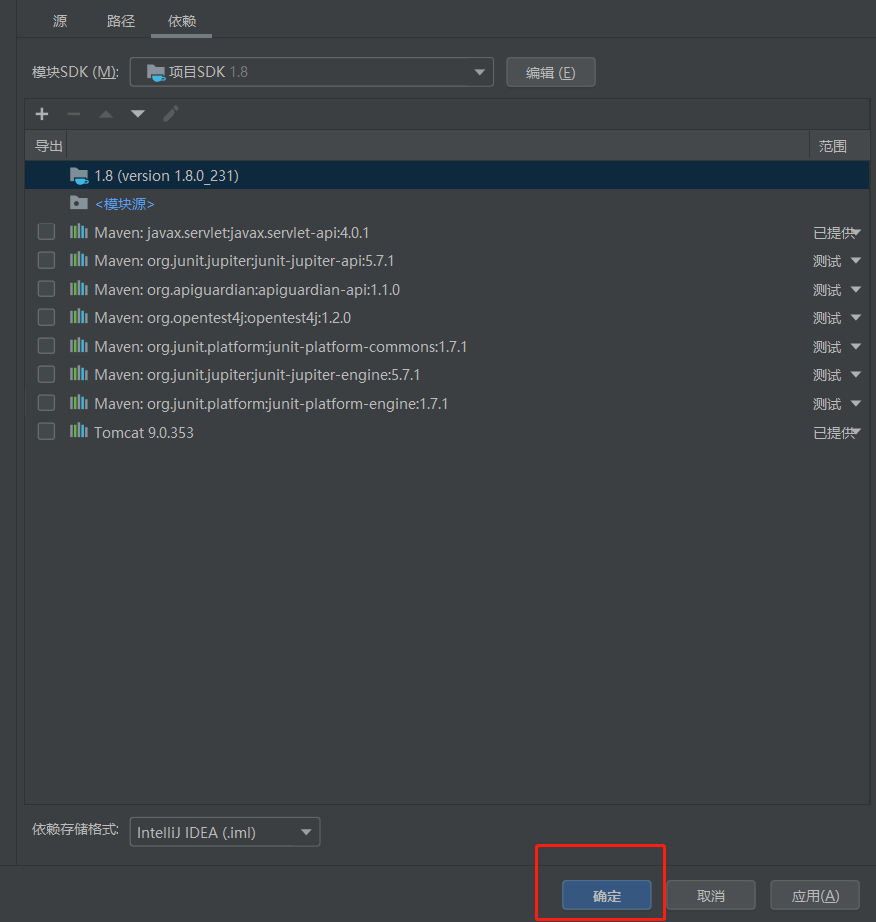This screenshot has width=876, height=922.
Task: Select Maven: org.junit.platform:junit-platform-engine:1.7.1 text
Action: coord(271,404)
